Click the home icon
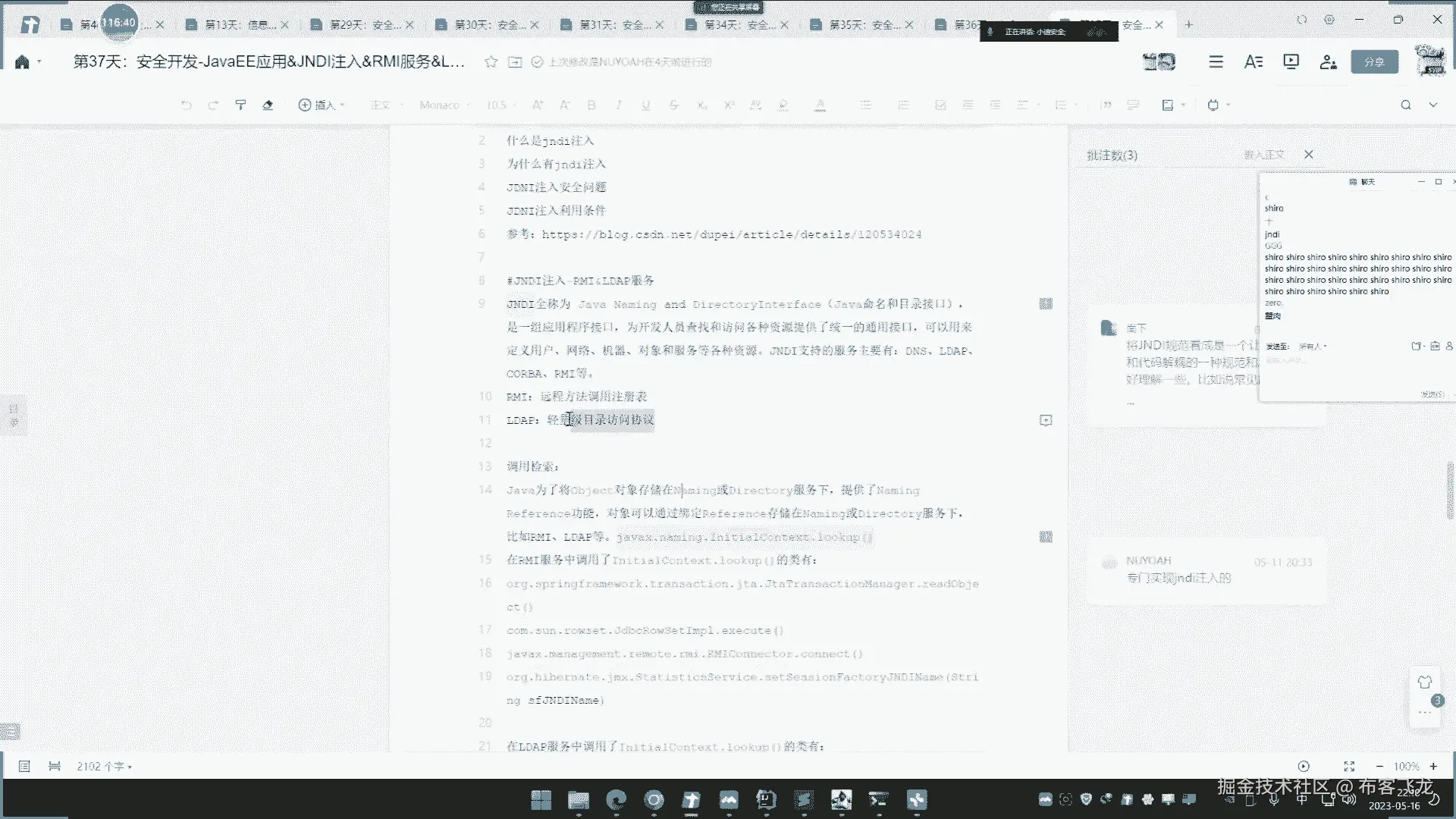This screenshot has width=1456, height=819. 22,62
